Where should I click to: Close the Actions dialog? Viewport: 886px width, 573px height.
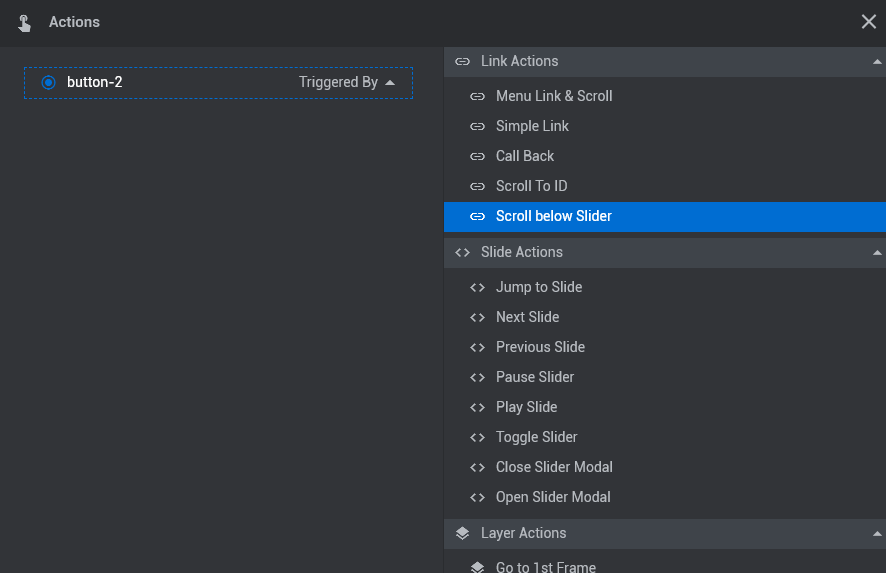[868, 22]
